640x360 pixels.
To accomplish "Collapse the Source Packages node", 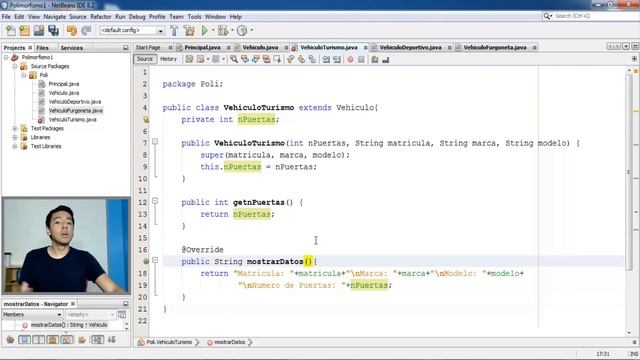I will point(15,66).
